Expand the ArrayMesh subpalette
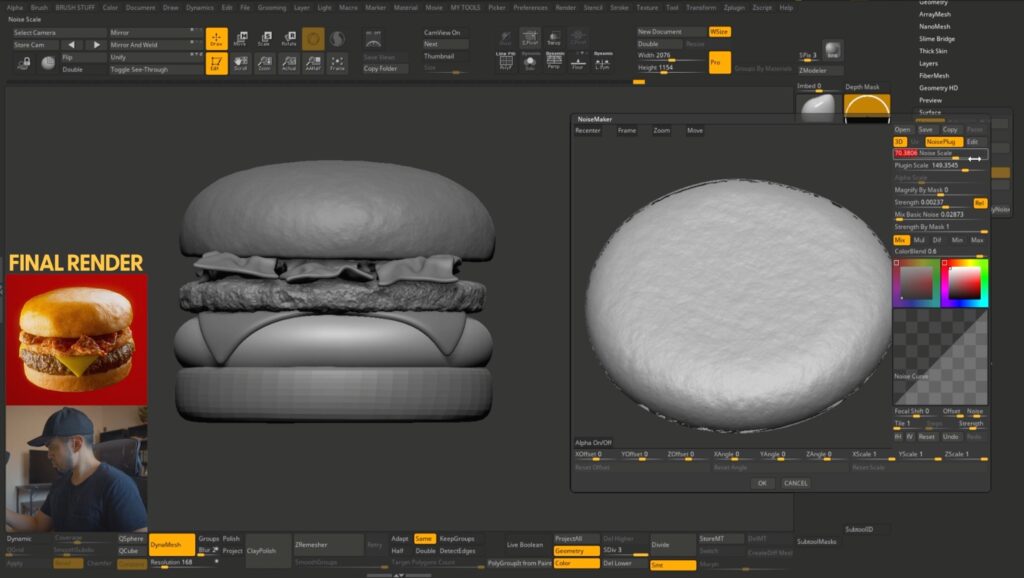1024x578 pixels. tap(935, 14)
